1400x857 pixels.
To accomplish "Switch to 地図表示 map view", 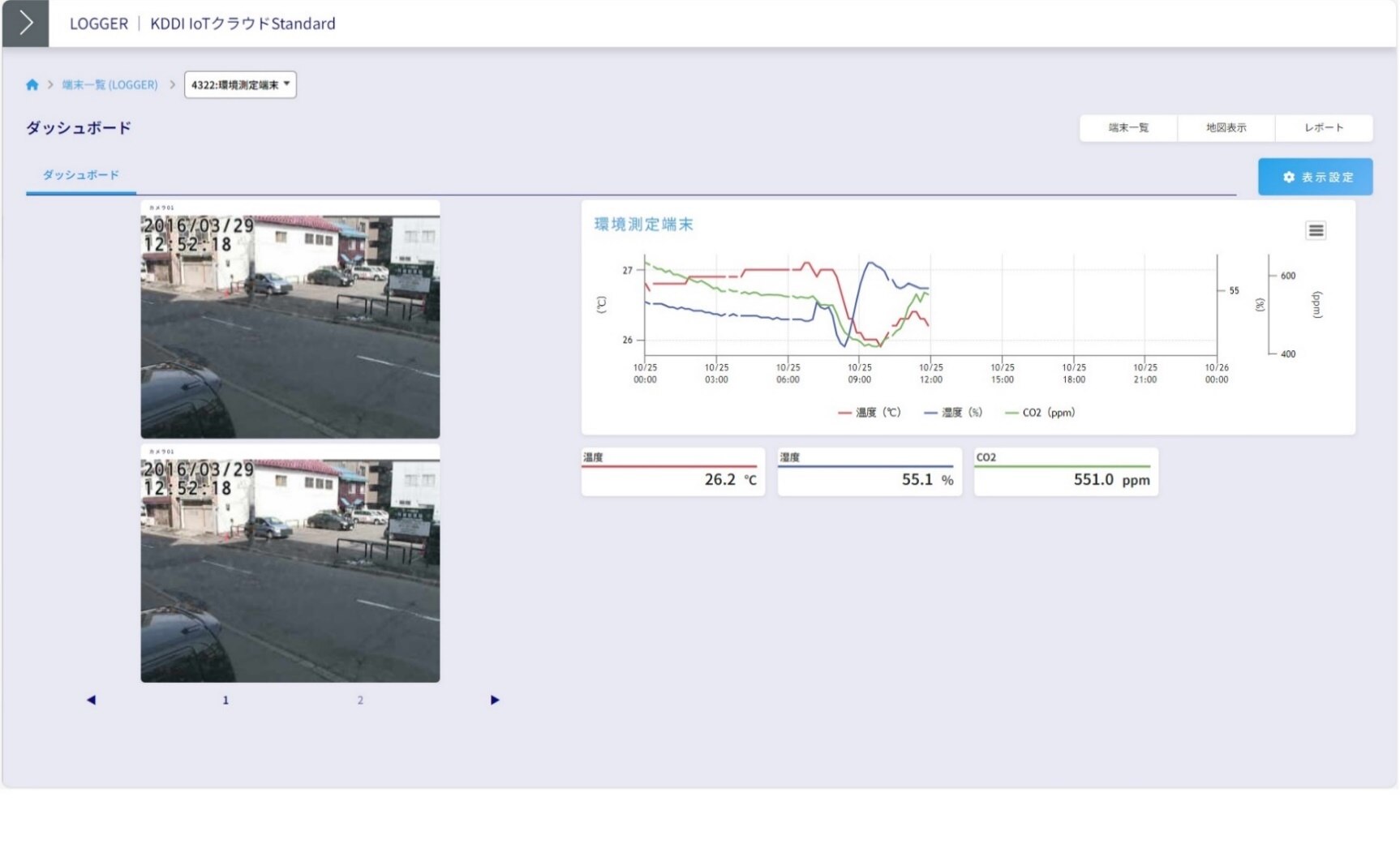I will tap(1226, 128).
